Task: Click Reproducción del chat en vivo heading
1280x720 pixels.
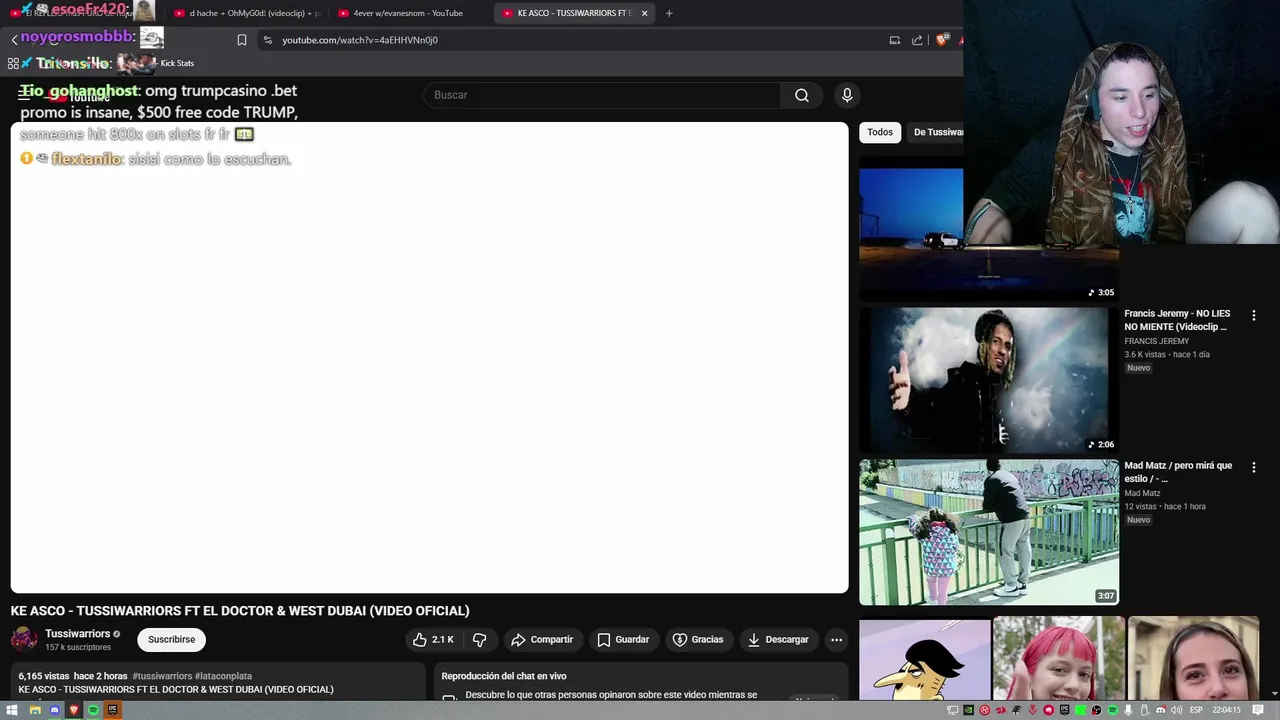Action: pyautogui.click(x=504, y=676)
